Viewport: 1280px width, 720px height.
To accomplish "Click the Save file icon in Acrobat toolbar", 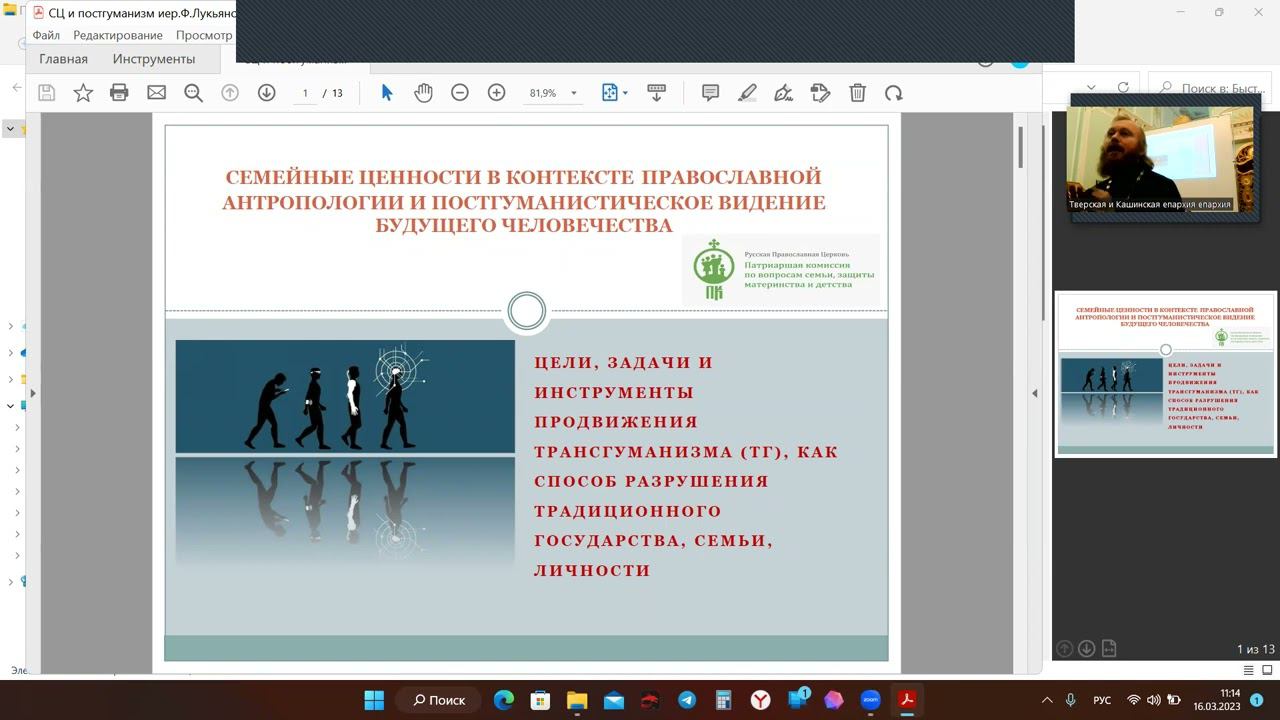I will tap(46, 93).
